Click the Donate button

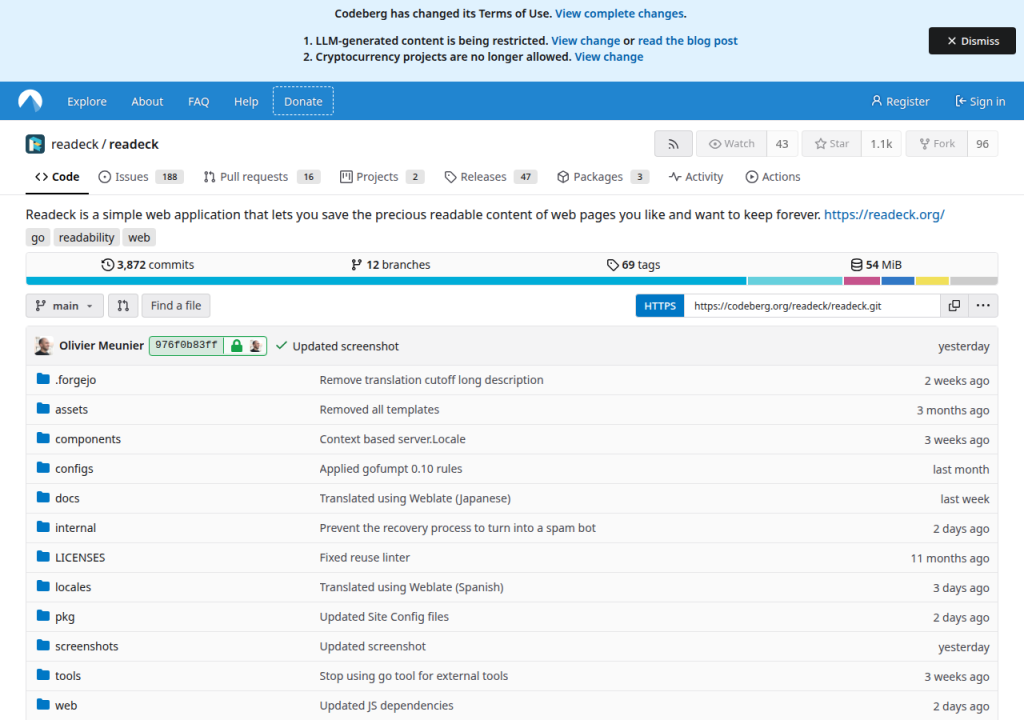click(x=303, y=101)
